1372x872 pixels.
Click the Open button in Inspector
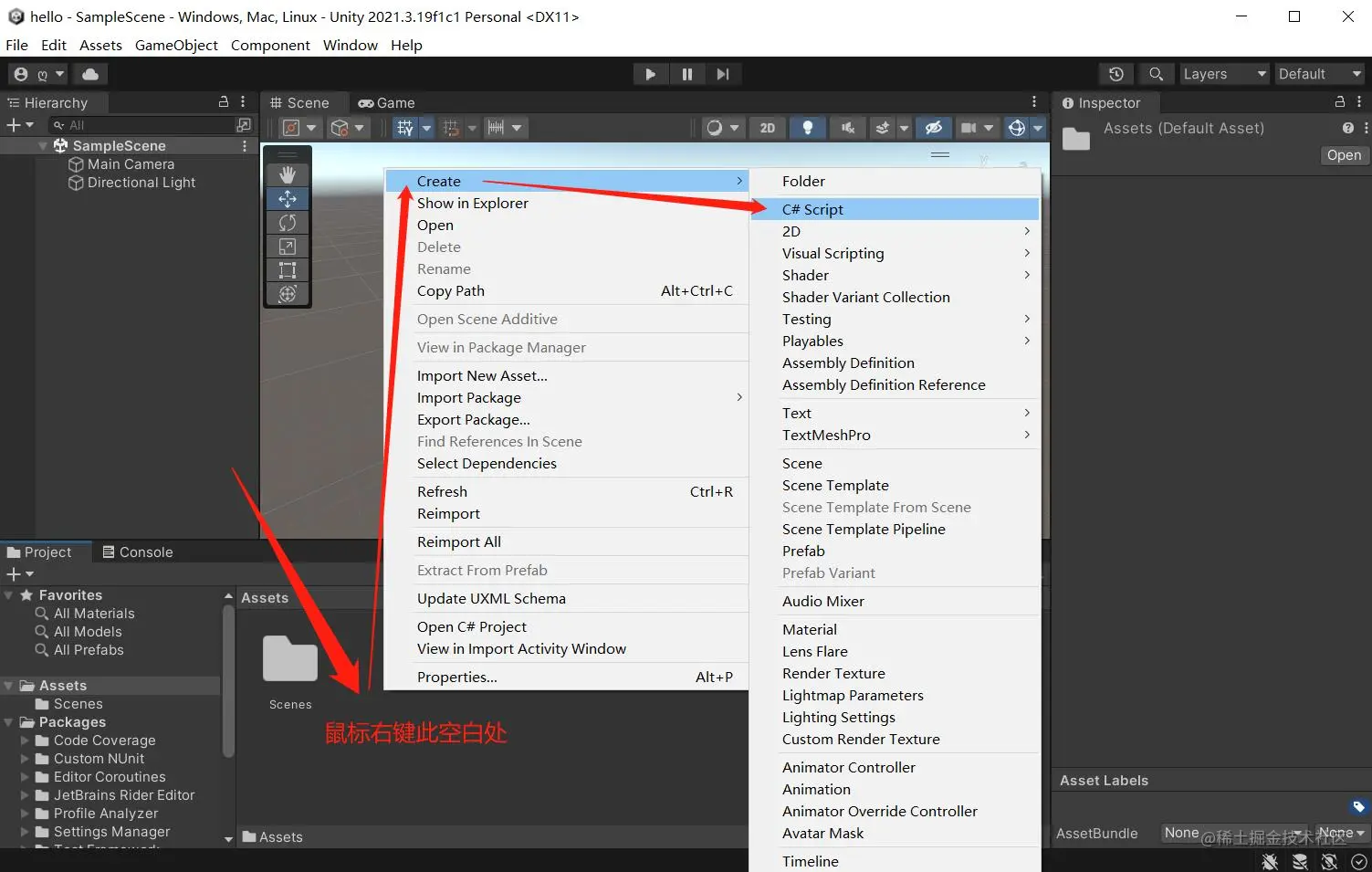click(1344, 155)
